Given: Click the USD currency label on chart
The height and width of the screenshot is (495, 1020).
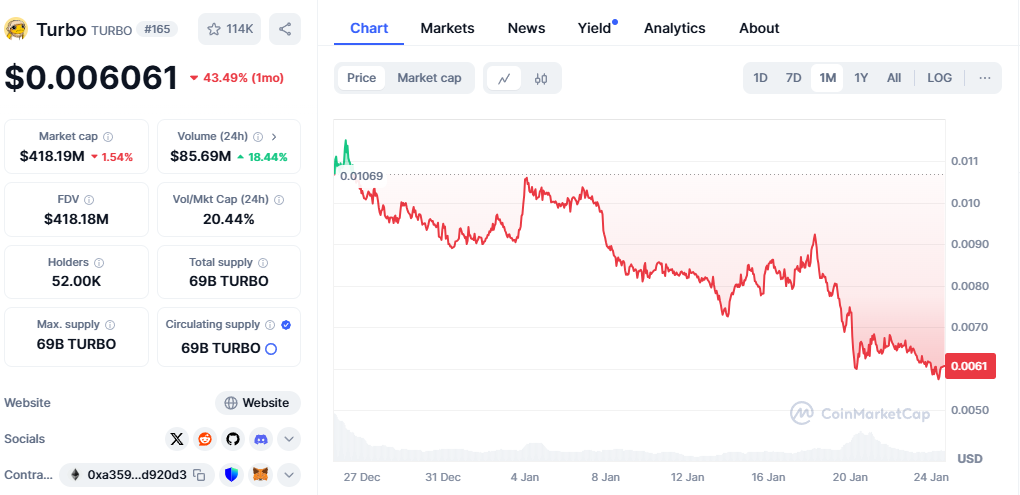Looking at the screenshot, I should (x=970, y=459).
